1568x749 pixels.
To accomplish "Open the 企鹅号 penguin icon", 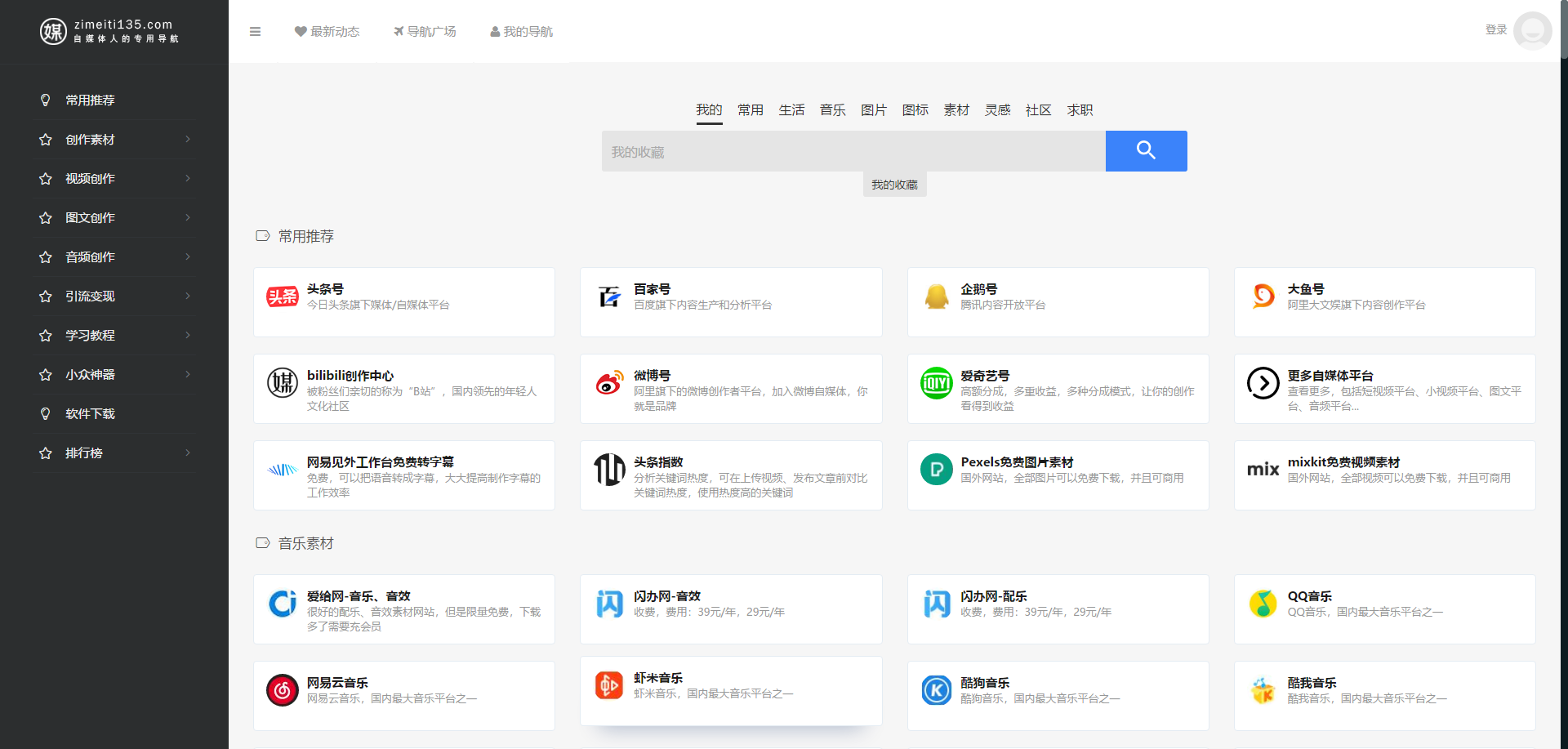I will point(936,296).
